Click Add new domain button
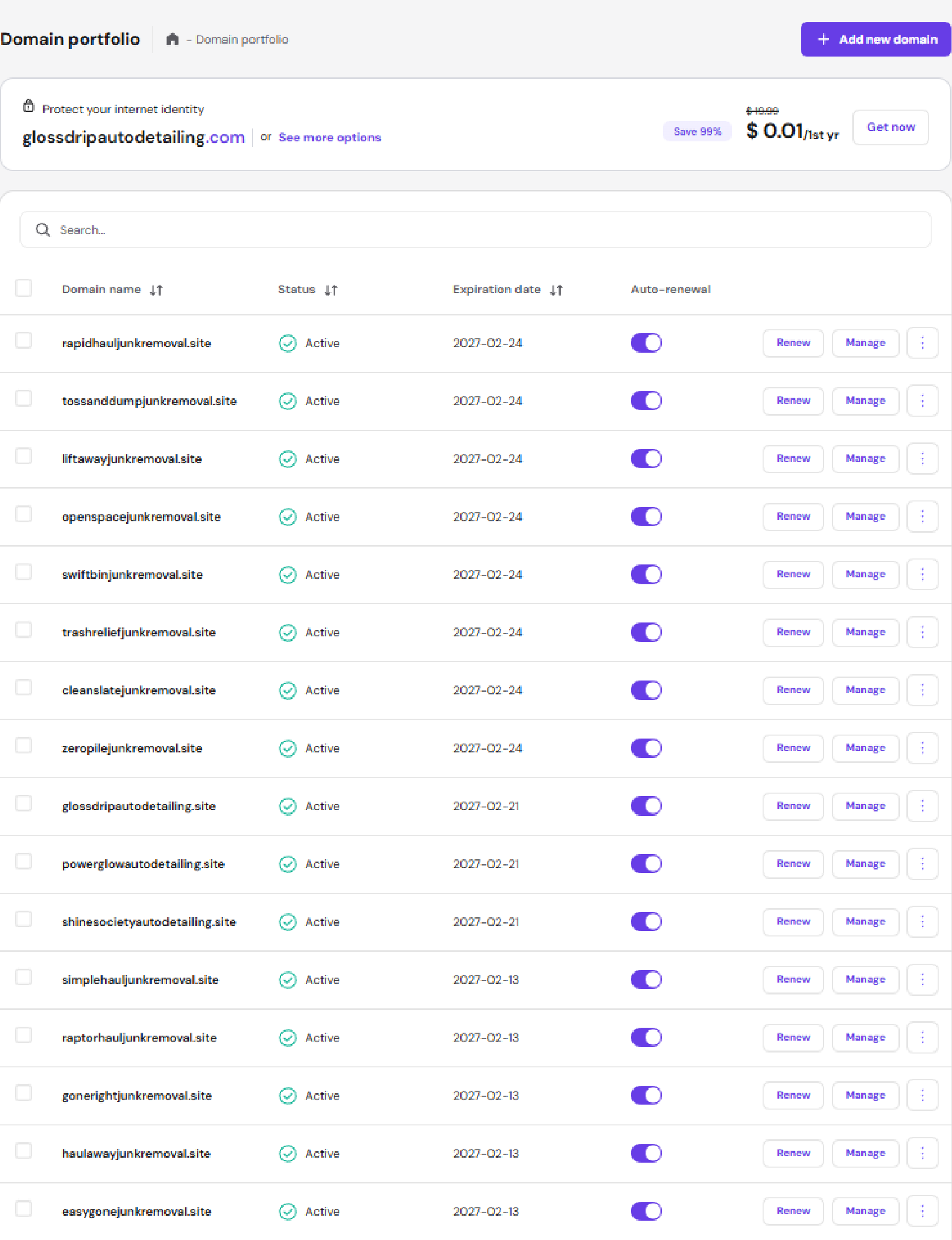The height and width of the screenshot is (1240, 952). coord(876,39)
